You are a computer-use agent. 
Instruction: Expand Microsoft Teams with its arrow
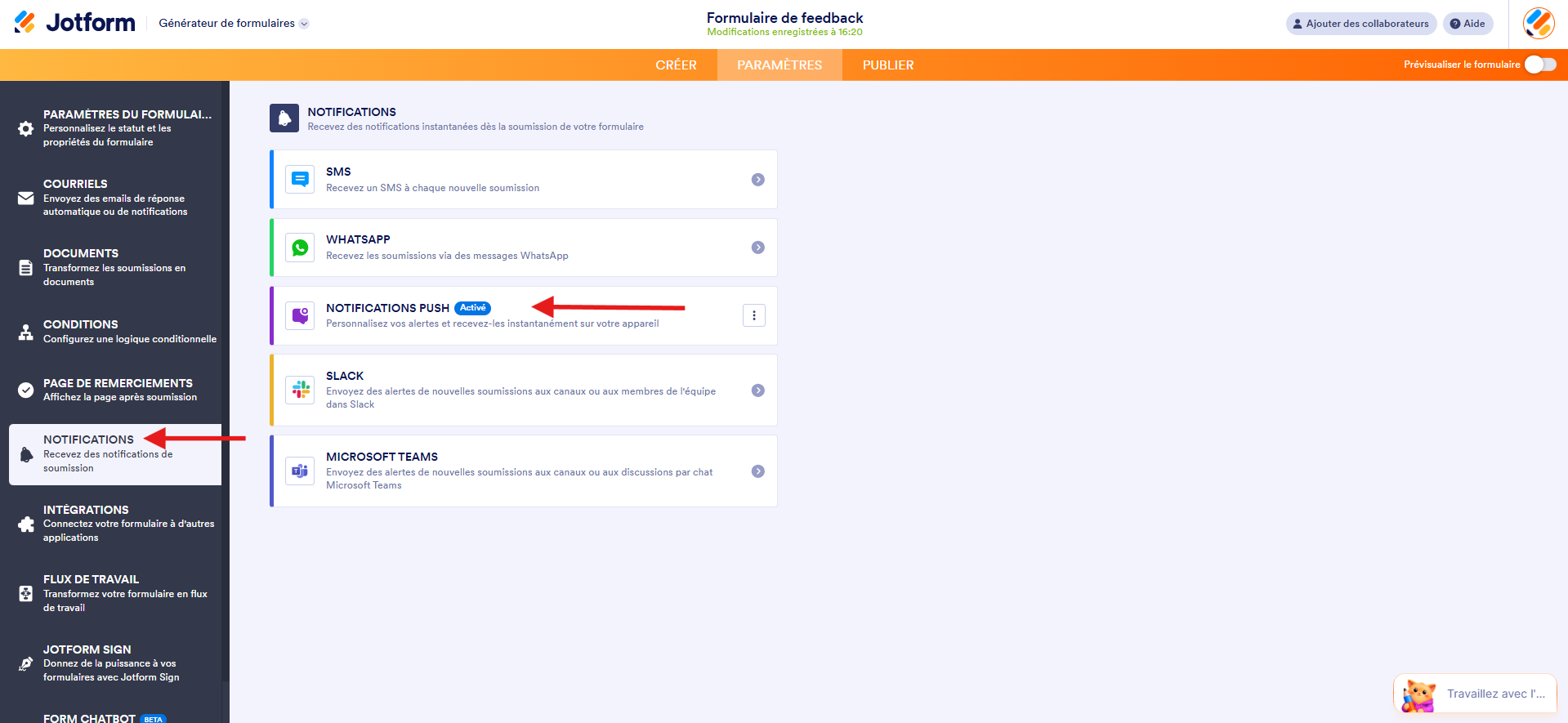(758, 471)
